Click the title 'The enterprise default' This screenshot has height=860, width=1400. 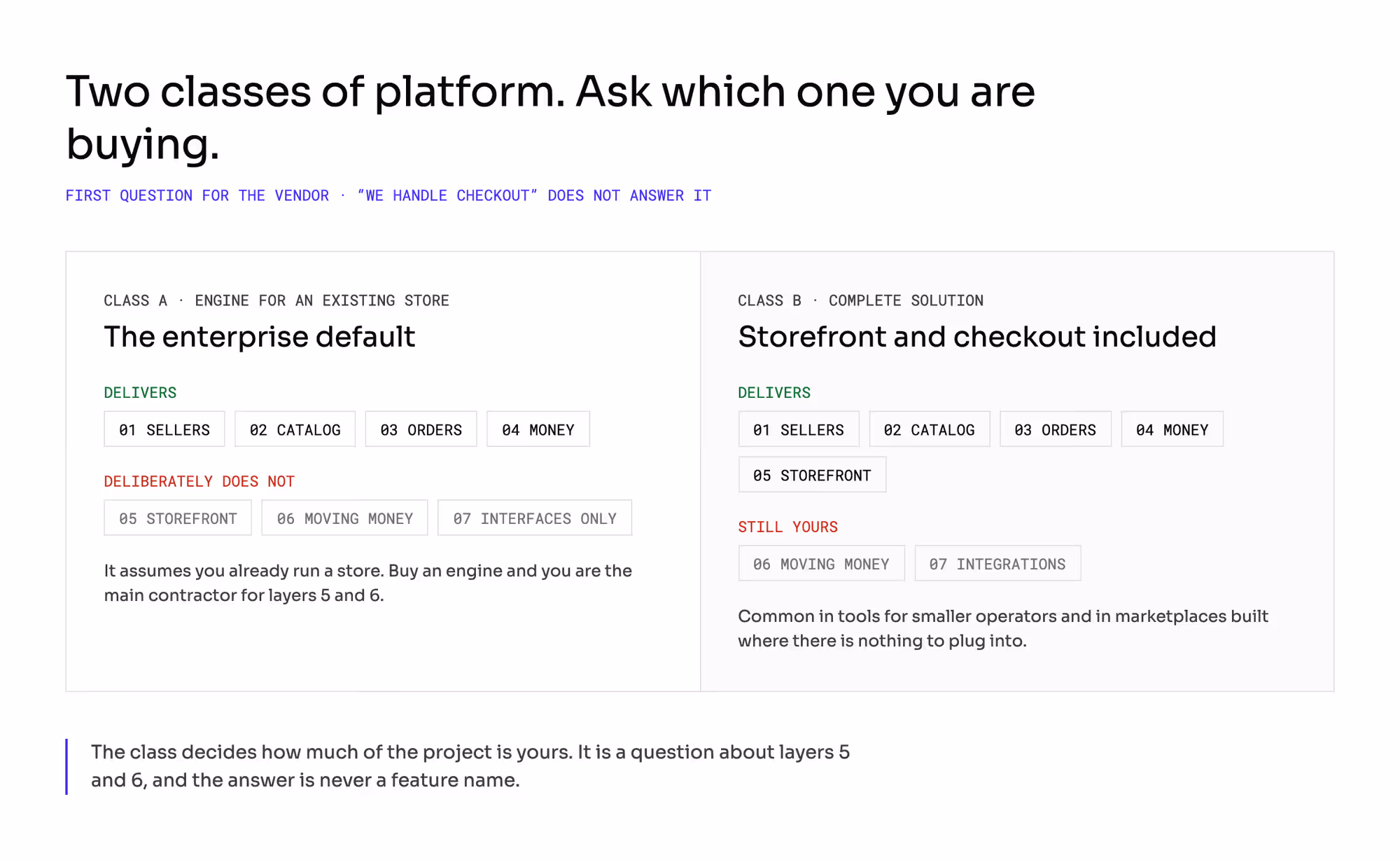(260, 337)
